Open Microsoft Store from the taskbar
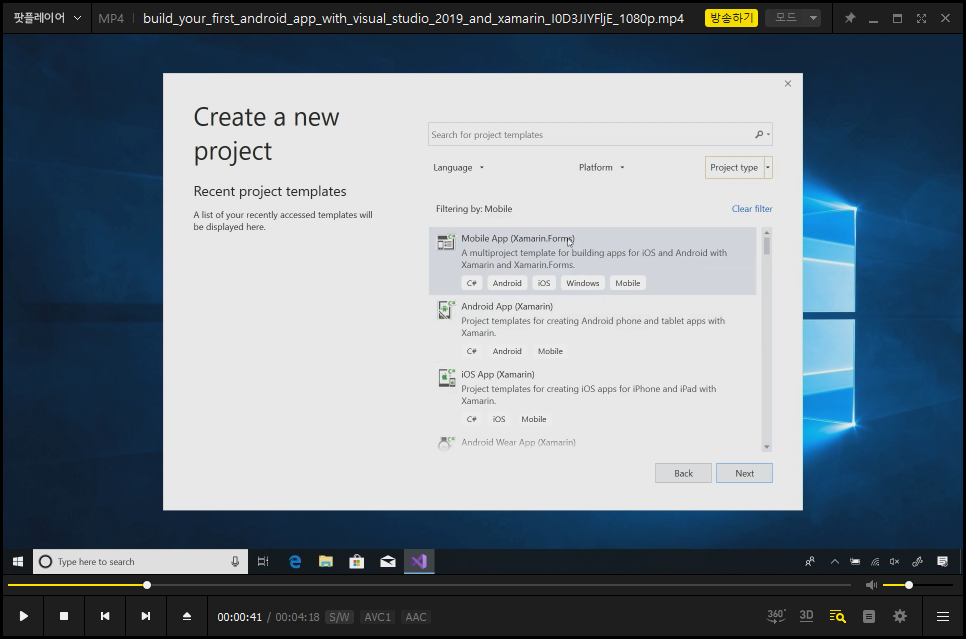 point(357,561)
